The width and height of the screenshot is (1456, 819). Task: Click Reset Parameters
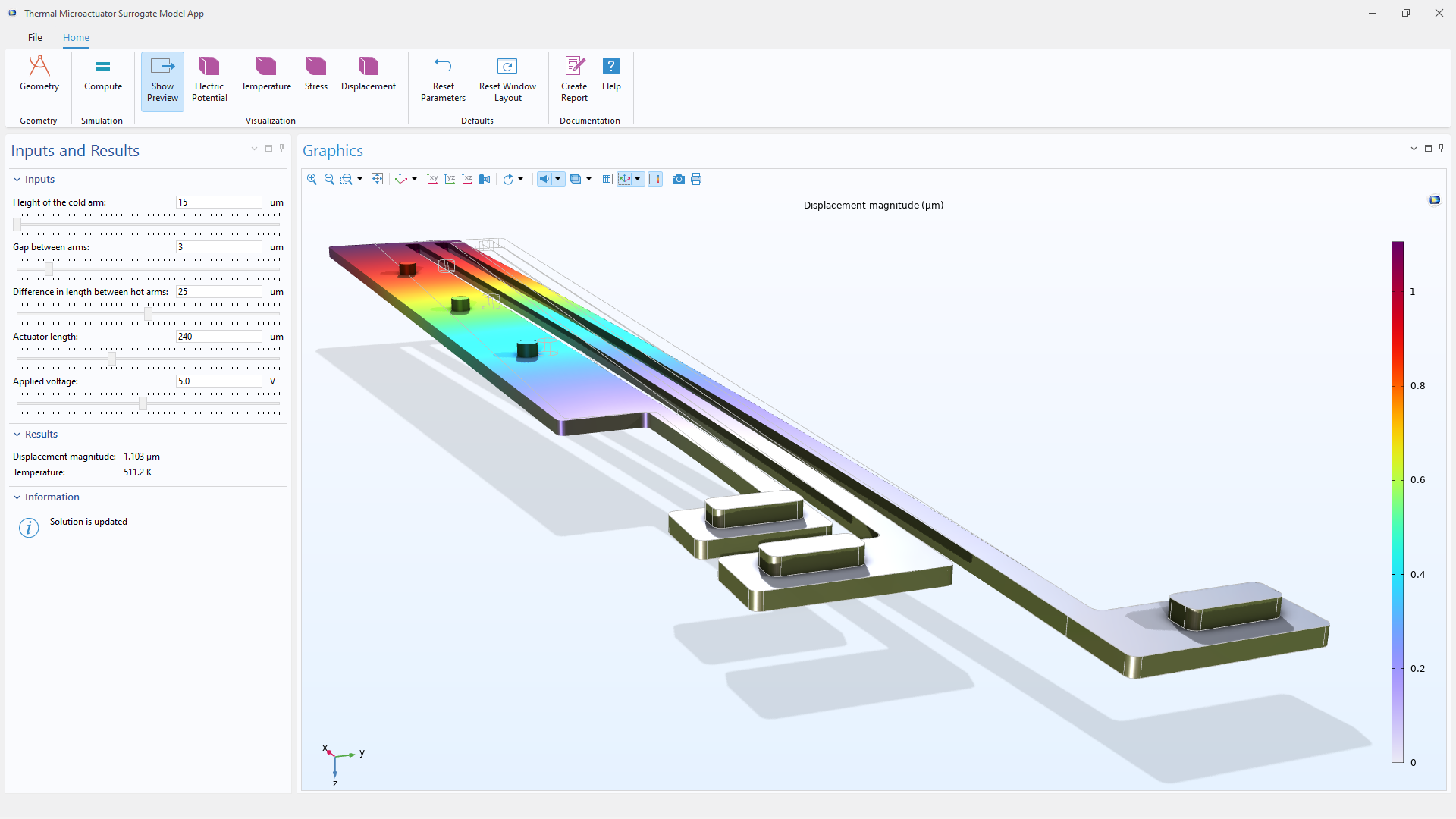(443, 79)
